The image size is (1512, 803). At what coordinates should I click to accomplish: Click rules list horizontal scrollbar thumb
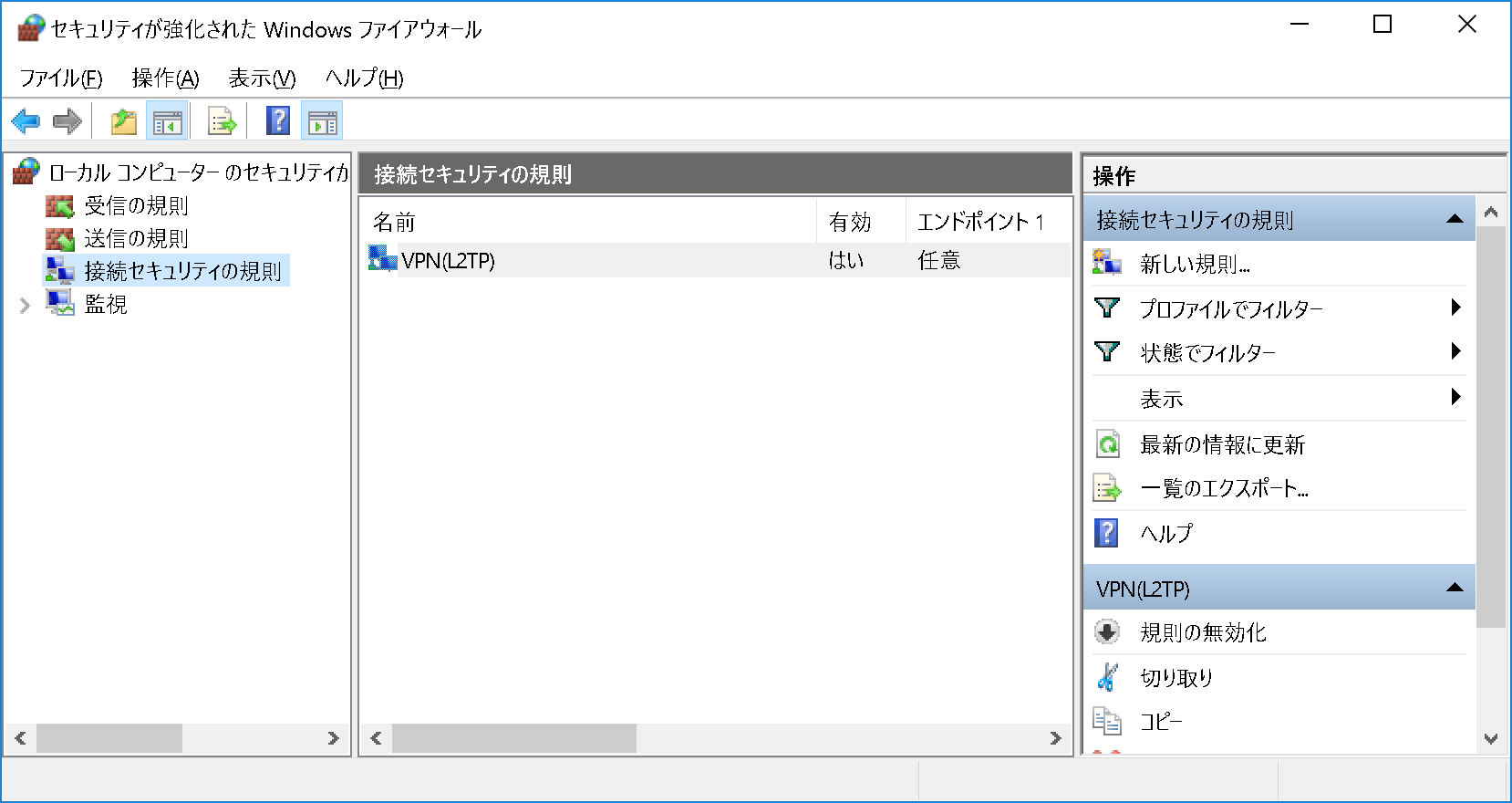(513, 738)
